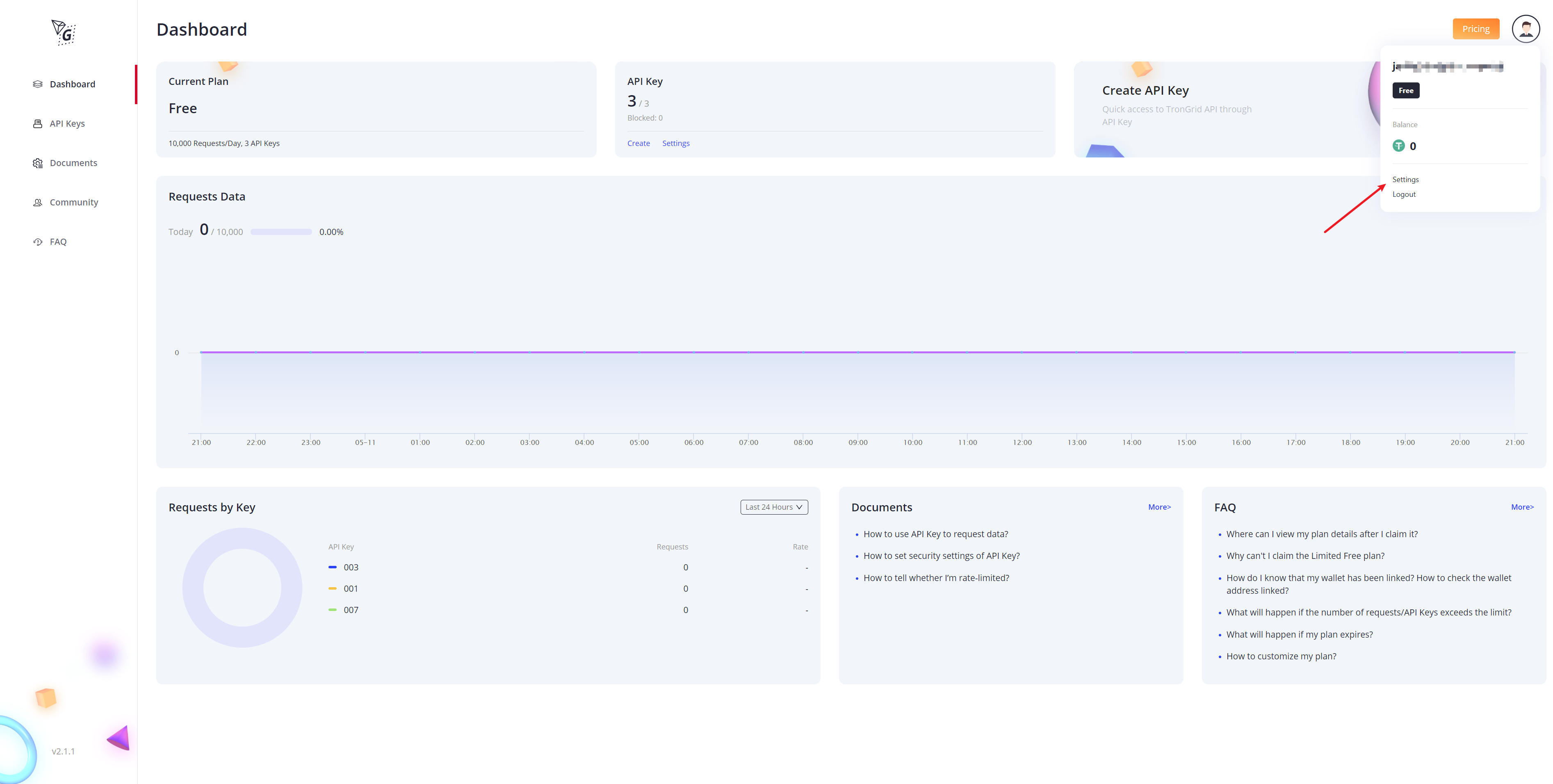Click the FAQ sidebar icon
Screen dimensions: 1553x784
37,242
